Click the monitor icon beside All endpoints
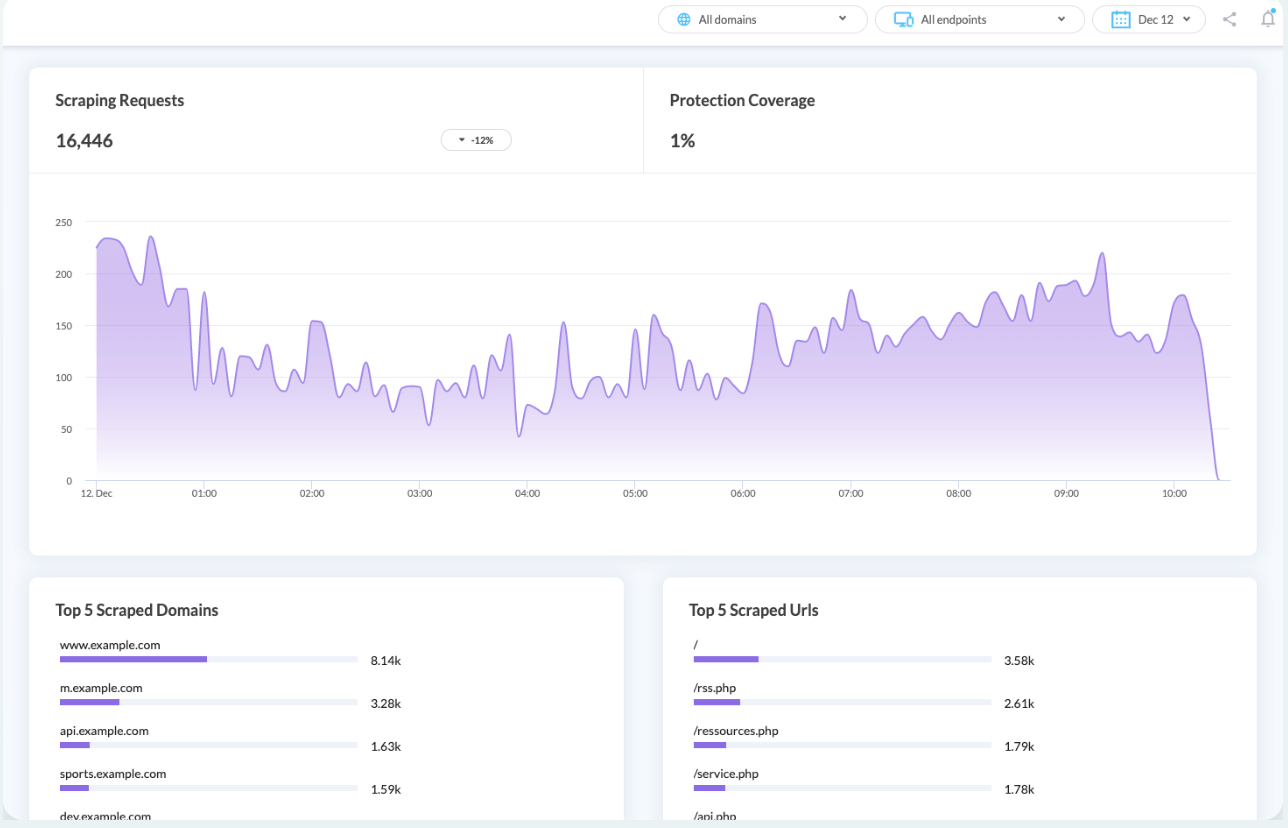 point(903,19)
